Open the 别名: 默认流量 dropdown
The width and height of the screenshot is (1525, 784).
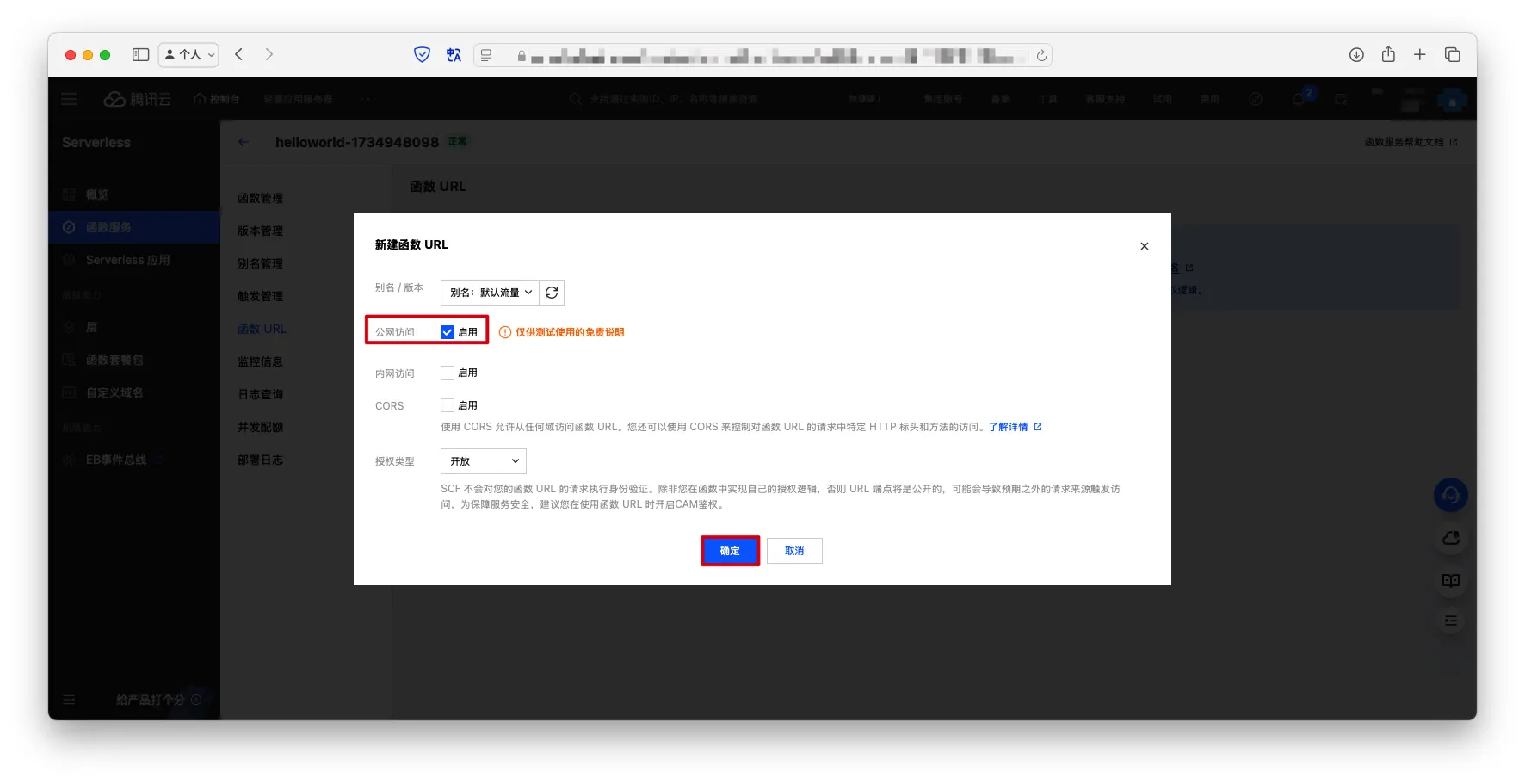click(490, 293)
